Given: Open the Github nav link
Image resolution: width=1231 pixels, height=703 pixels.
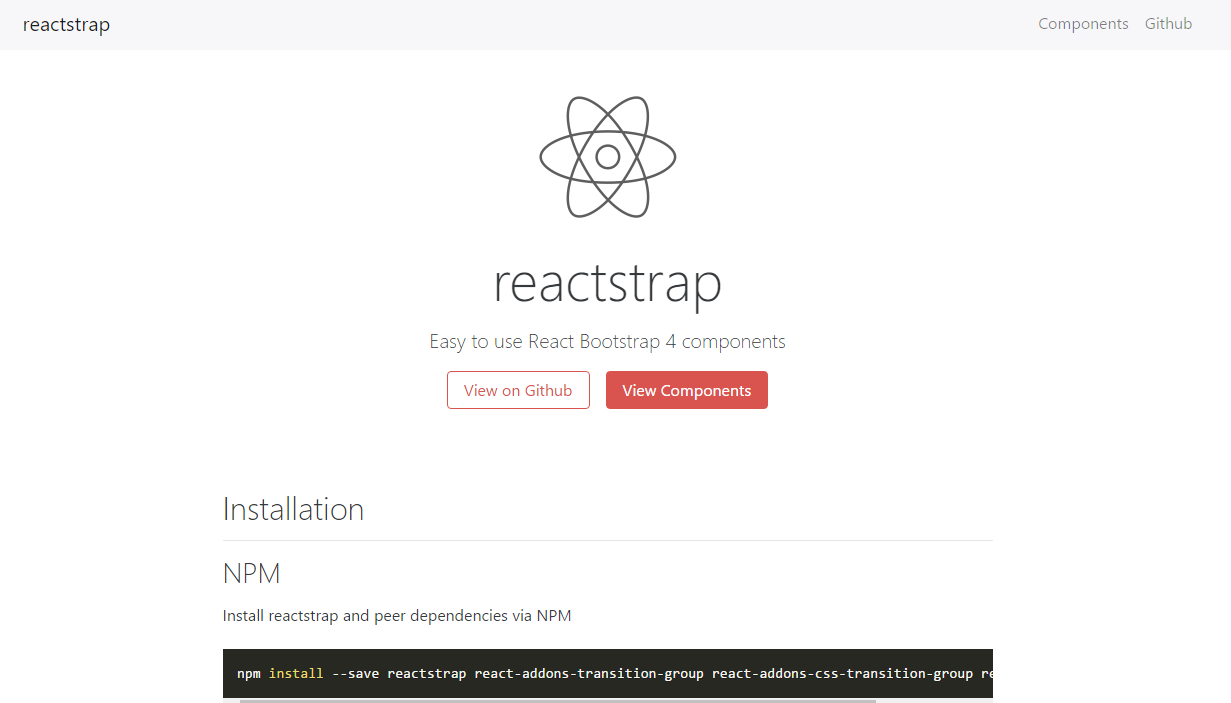Looking at the screenshot, I should [1168, 24].
